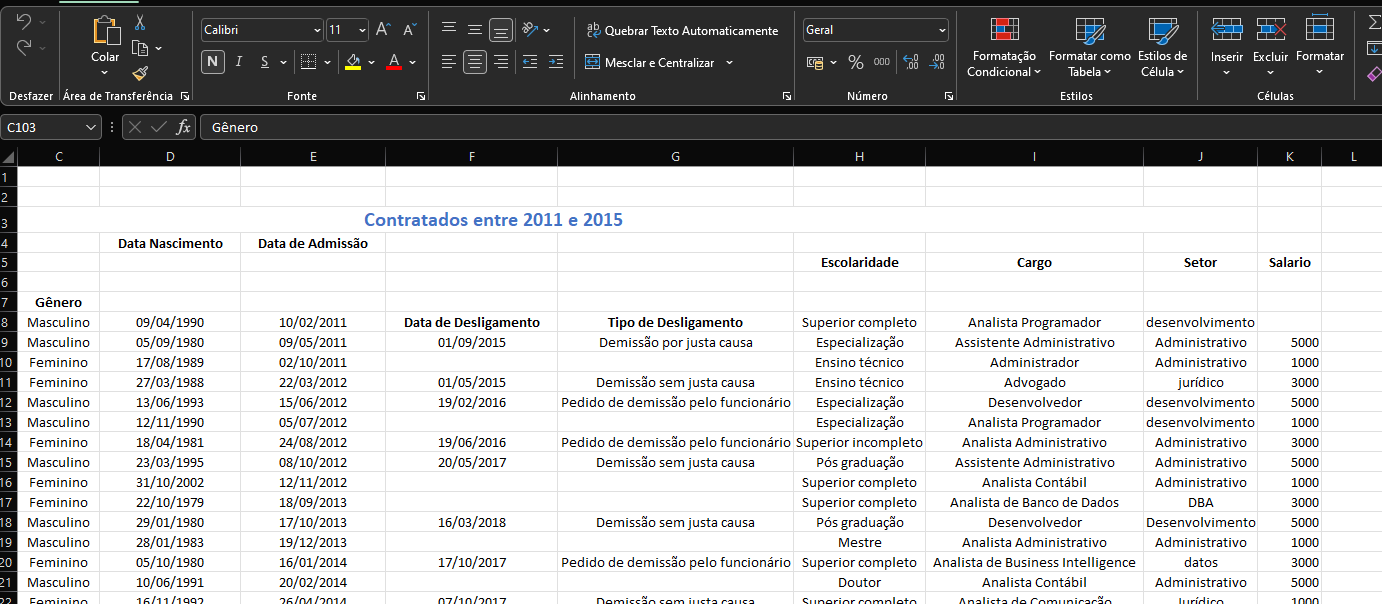The width and height of the screenshot is (1382, 604).
Task: Toggle bottom vertical alignment
Action: coord(501,30)
